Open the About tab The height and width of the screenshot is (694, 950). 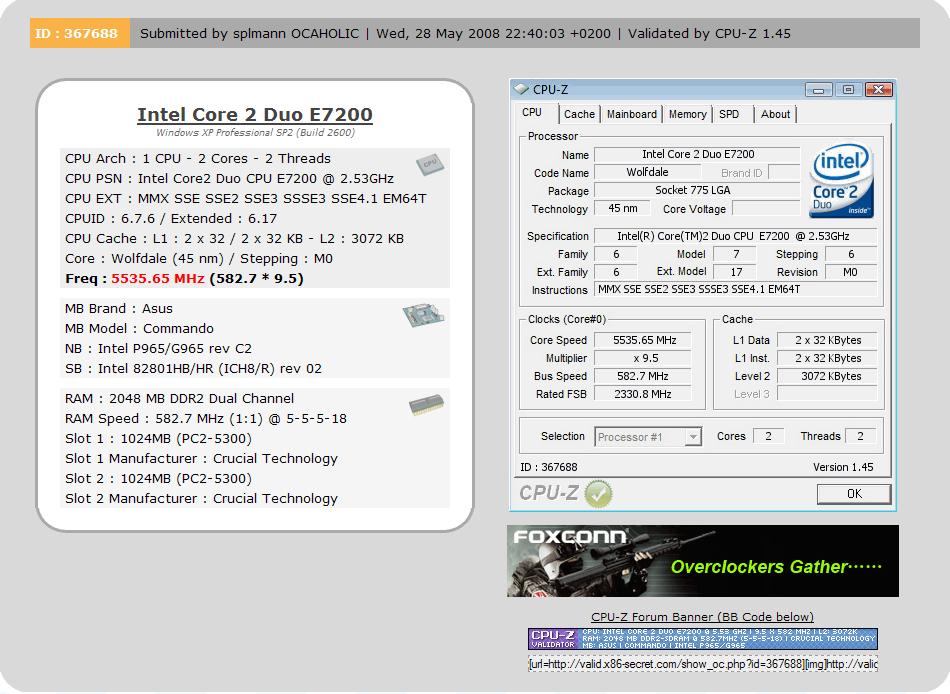[776, 114]
